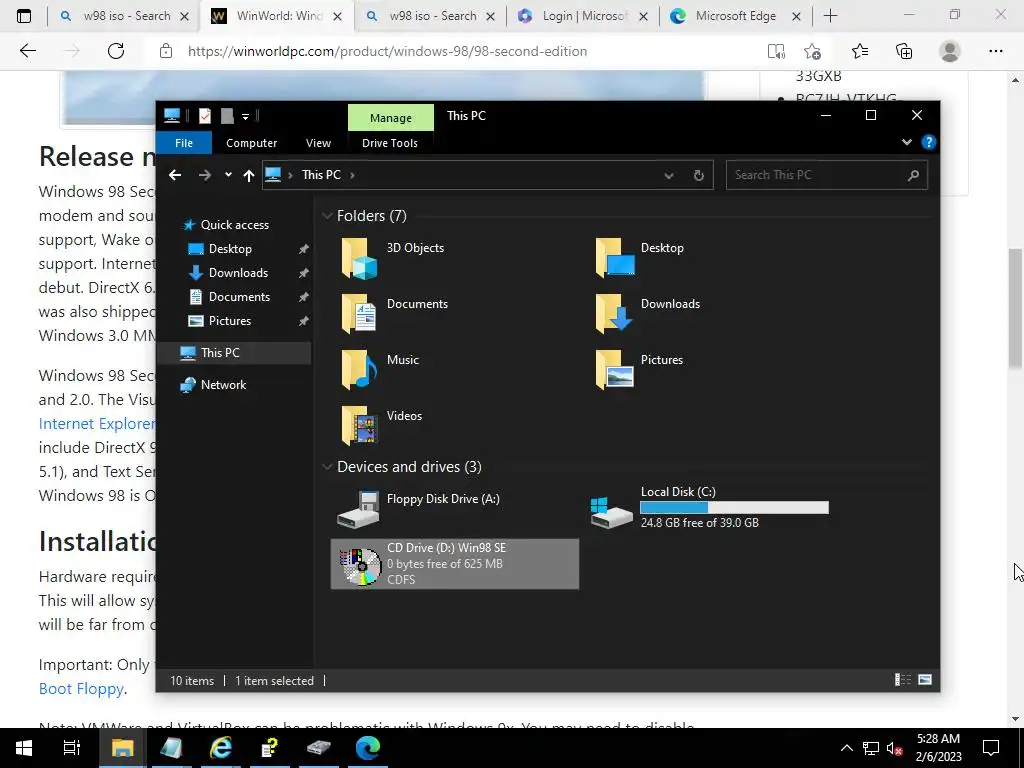
Task: Select Documents in navigation pane
Action: (239, 297)
